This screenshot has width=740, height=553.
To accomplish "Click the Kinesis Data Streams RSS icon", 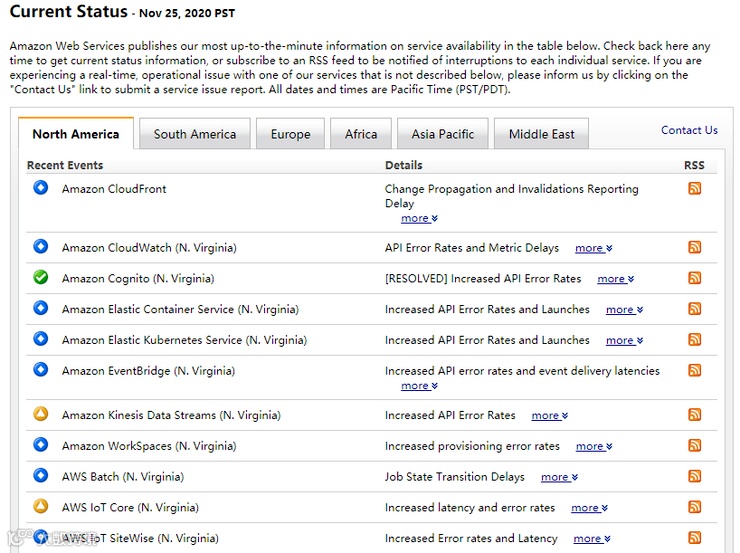I will tap(694, 415).
